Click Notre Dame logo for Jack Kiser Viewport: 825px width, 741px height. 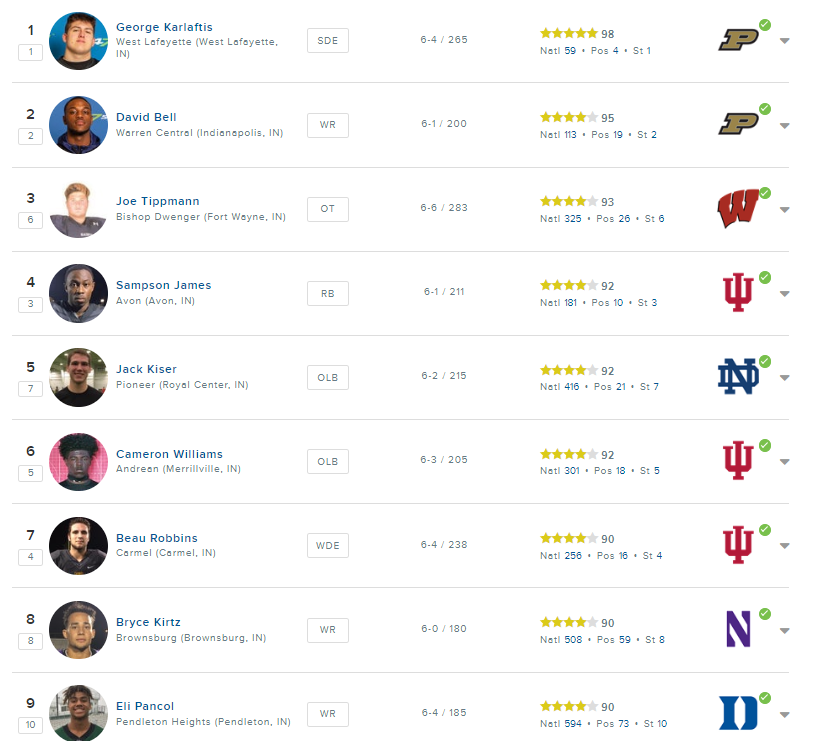(x=738, y=376)
